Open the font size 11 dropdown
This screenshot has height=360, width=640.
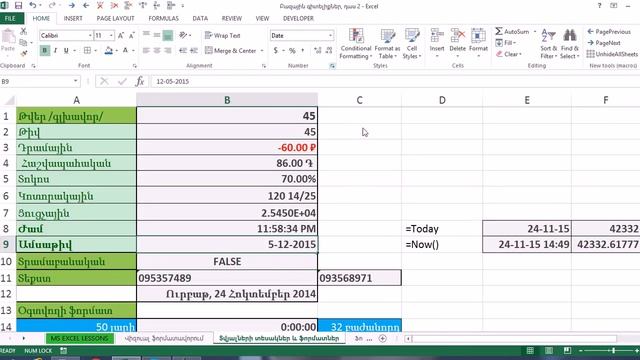(111, 36)
